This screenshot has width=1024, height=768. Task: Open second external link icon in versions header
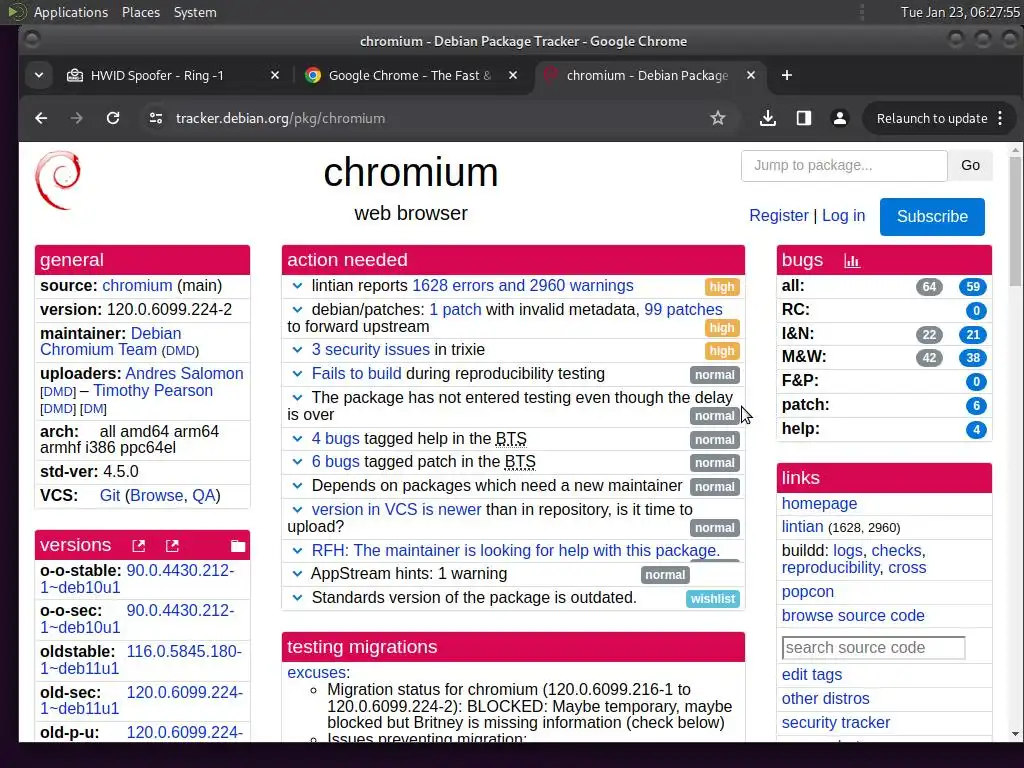click(x=172, y=546)
